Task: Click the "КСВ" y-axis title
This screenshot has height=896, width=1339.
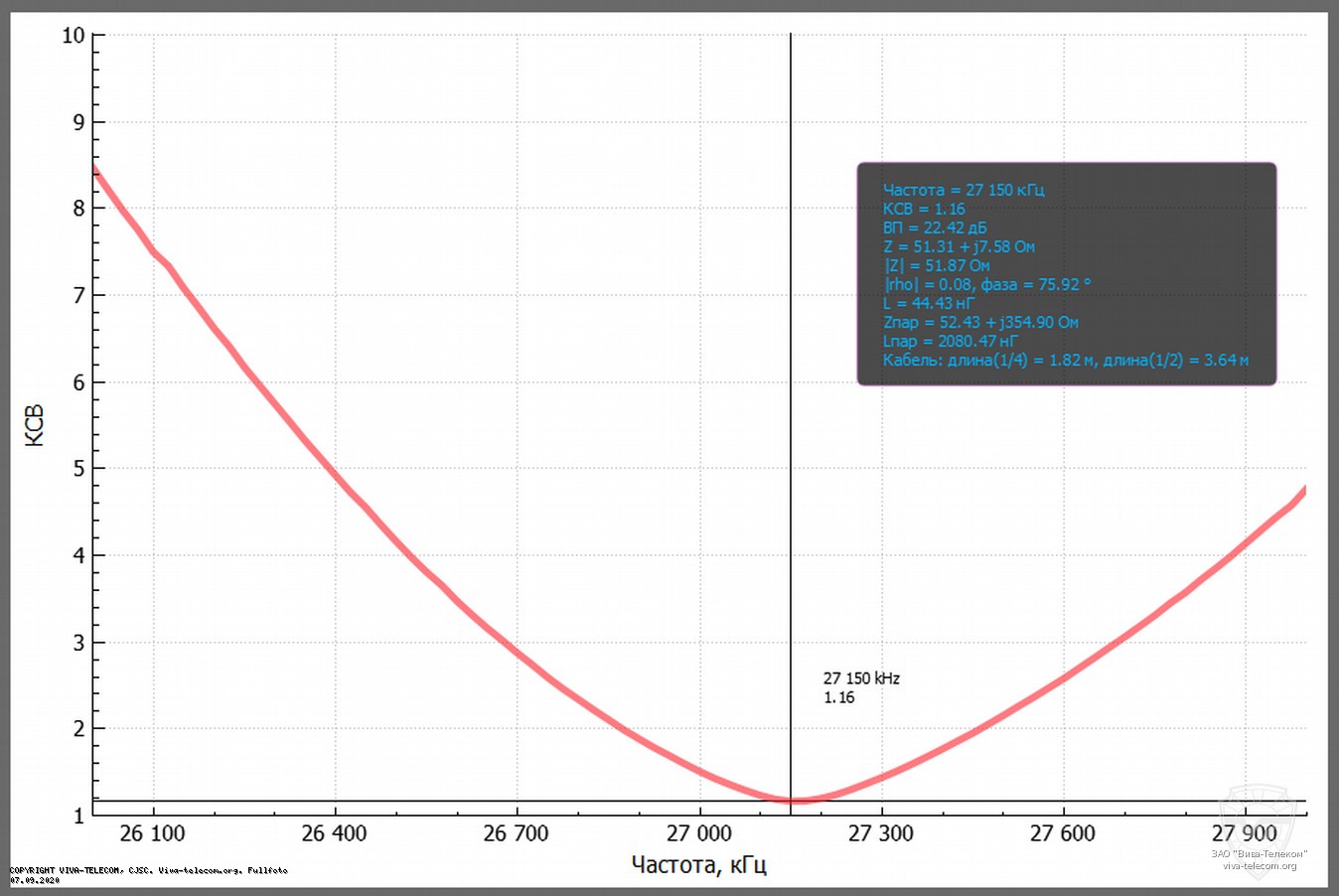Action: 35,425
